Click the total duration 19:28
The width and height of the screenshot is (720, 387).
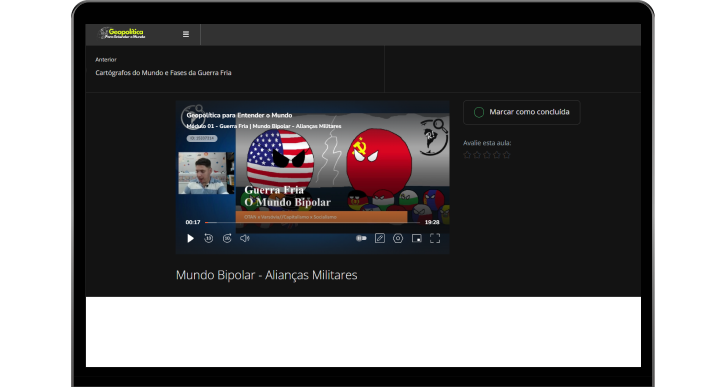(432, 222)
